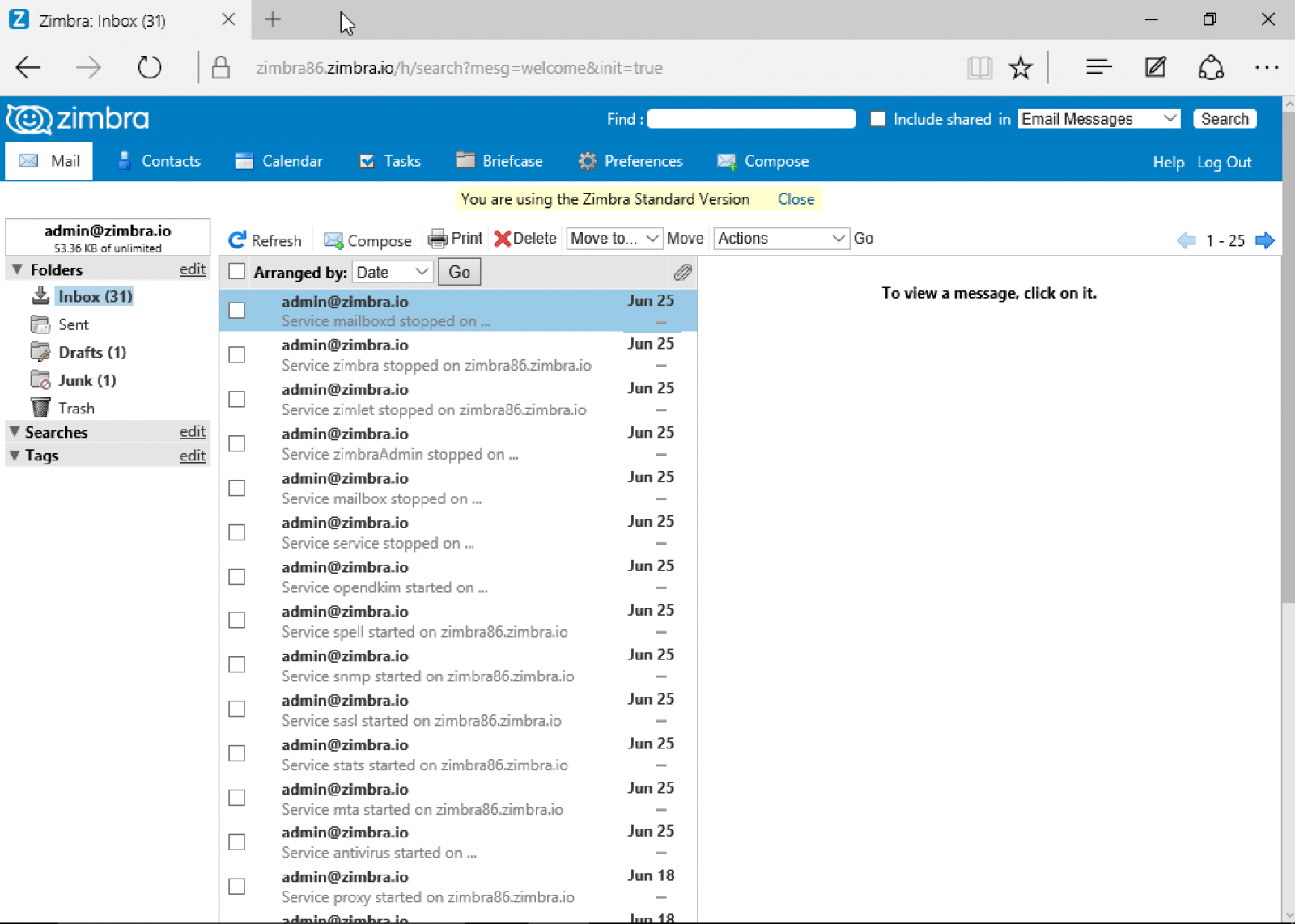The height and width of the screenshot is (924, 1295).
Task: Close the Zimbra Standard Version notice
Action: tap(796, 199)
